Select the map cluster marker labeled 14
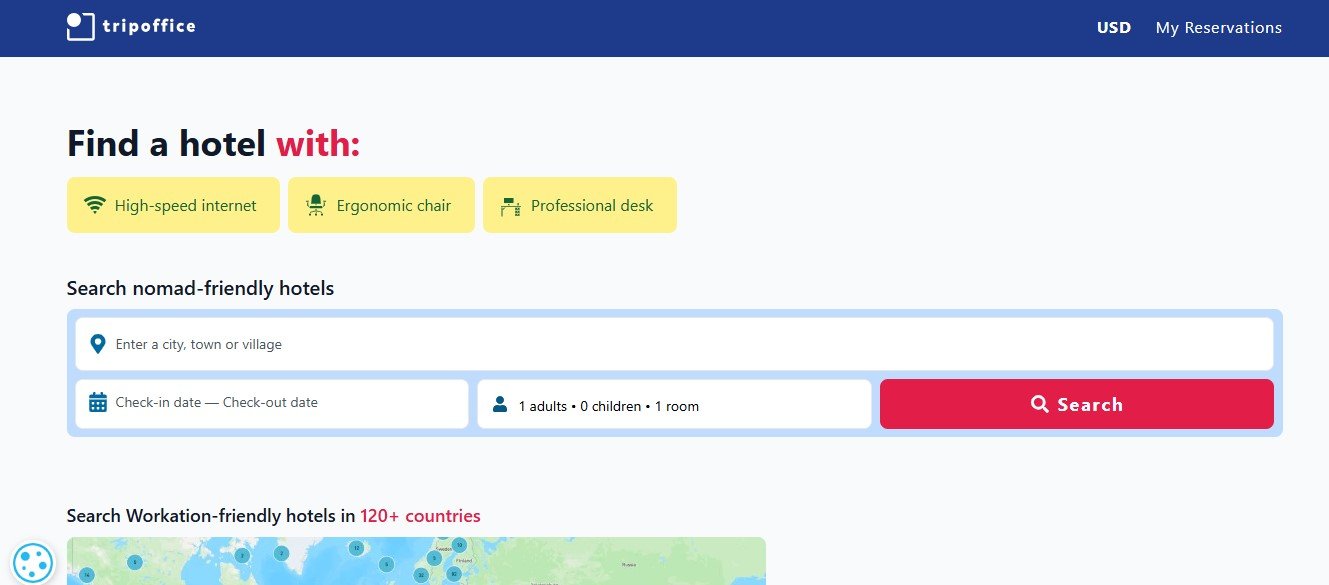The image size is (1329, 585). pos(86,574)
